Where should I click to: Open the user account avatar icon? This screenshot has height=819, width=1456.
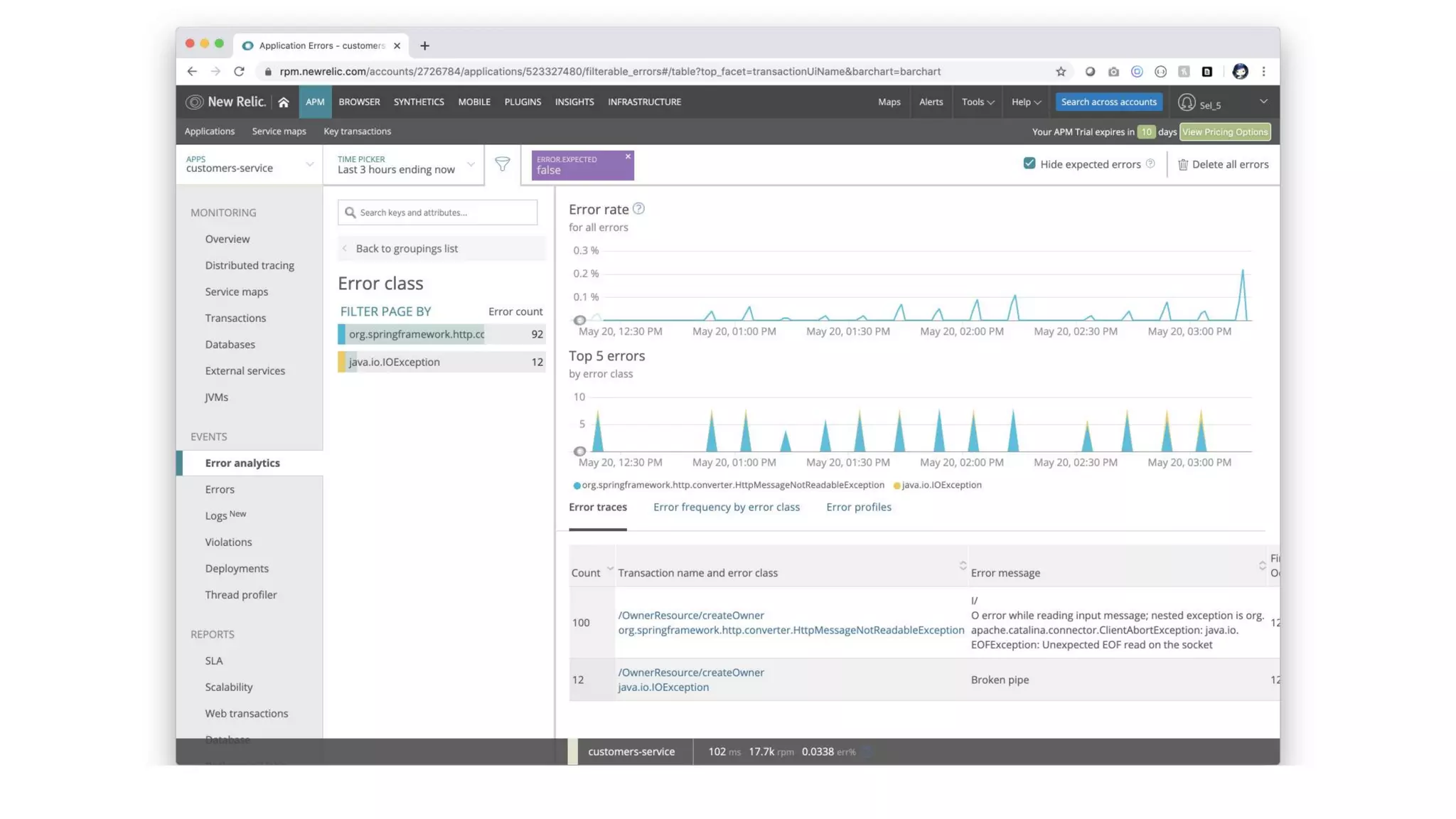(x=1186, y=102)
